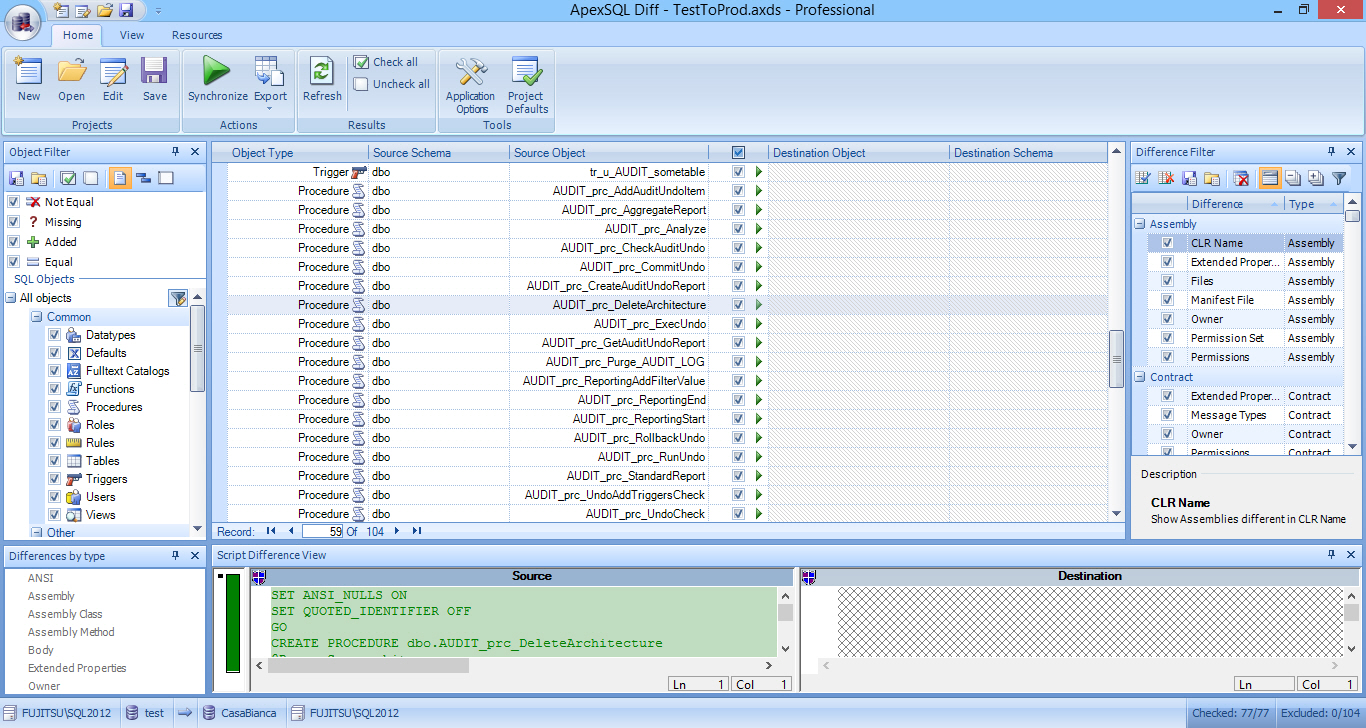This screenshot has width=1366, height=728.
Task: Click the funnel icon in Difference Filter toolbar
Action: coord(1339,178)
